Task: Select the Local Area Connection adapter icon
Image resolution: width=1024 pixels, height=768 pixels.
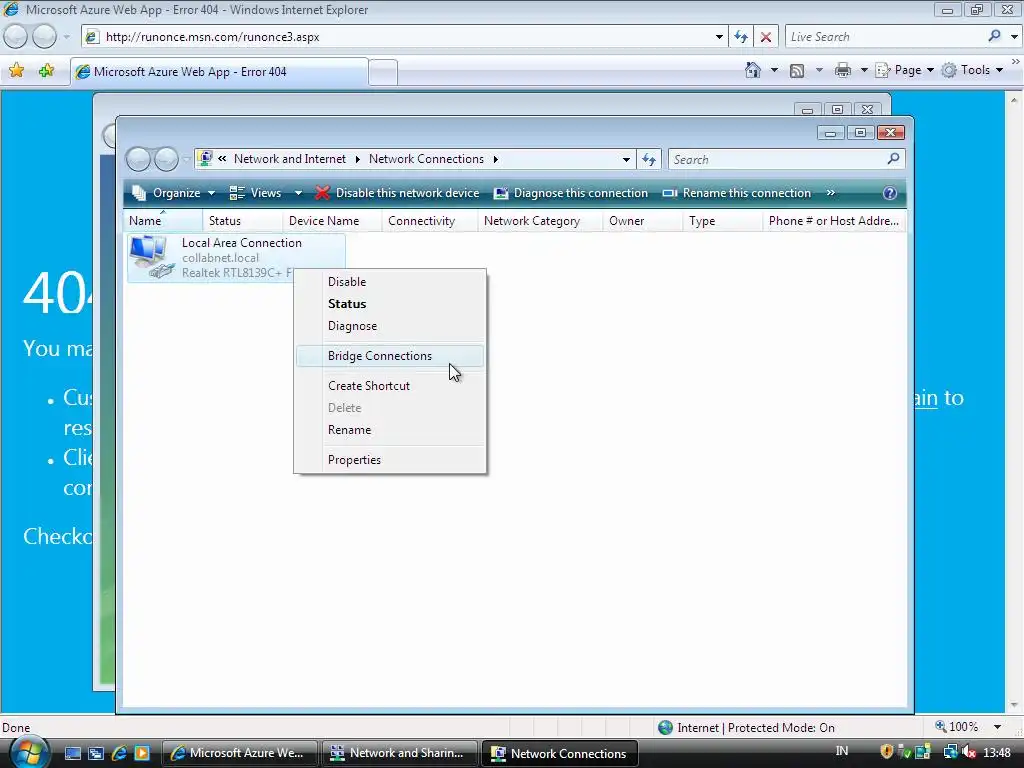Action: (x=150, y=257)
